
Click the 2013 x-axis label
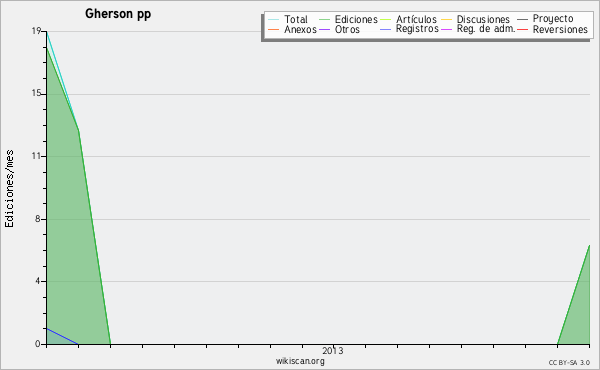pos(333,351)
